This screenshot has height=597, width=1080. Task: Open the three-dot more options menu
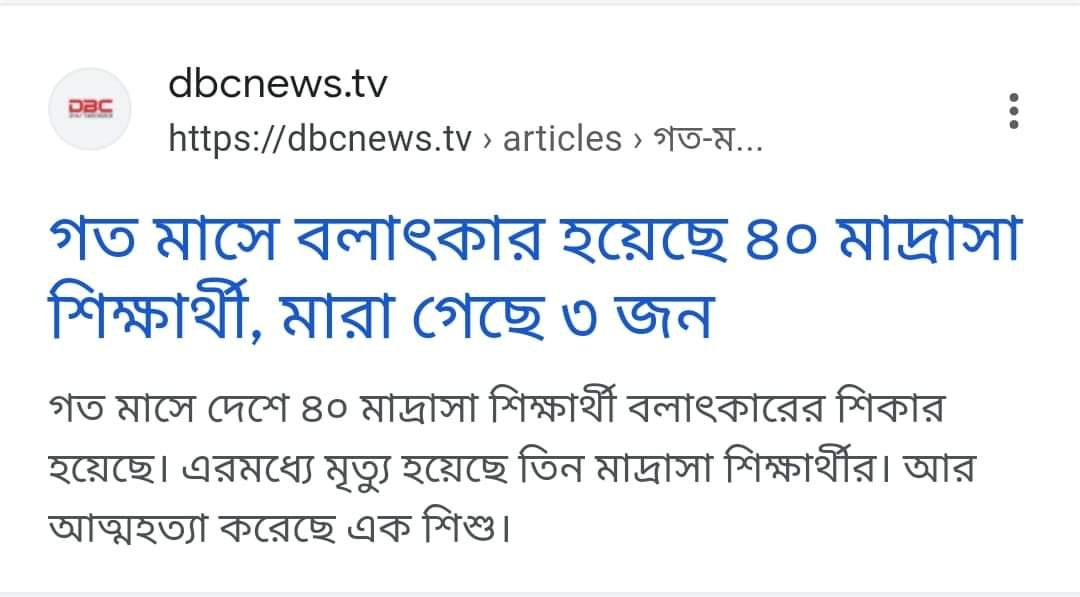pyautogui.click(x=1013, y=111)
